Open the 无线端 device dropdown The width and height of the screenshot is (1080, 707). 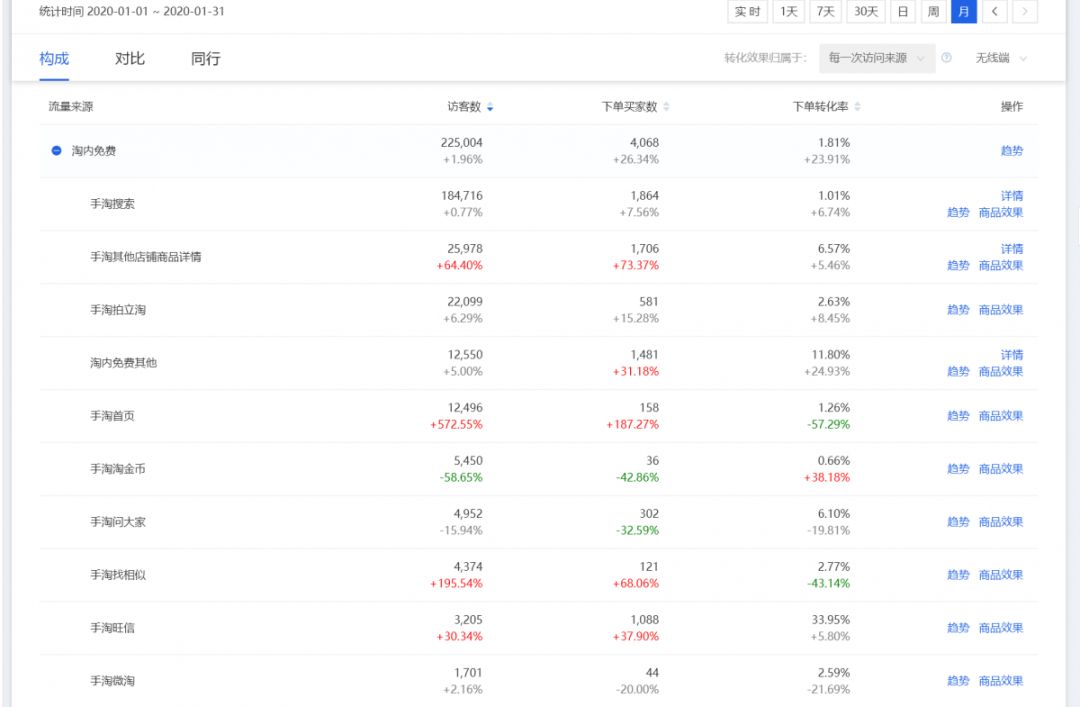click(1001, 58)
